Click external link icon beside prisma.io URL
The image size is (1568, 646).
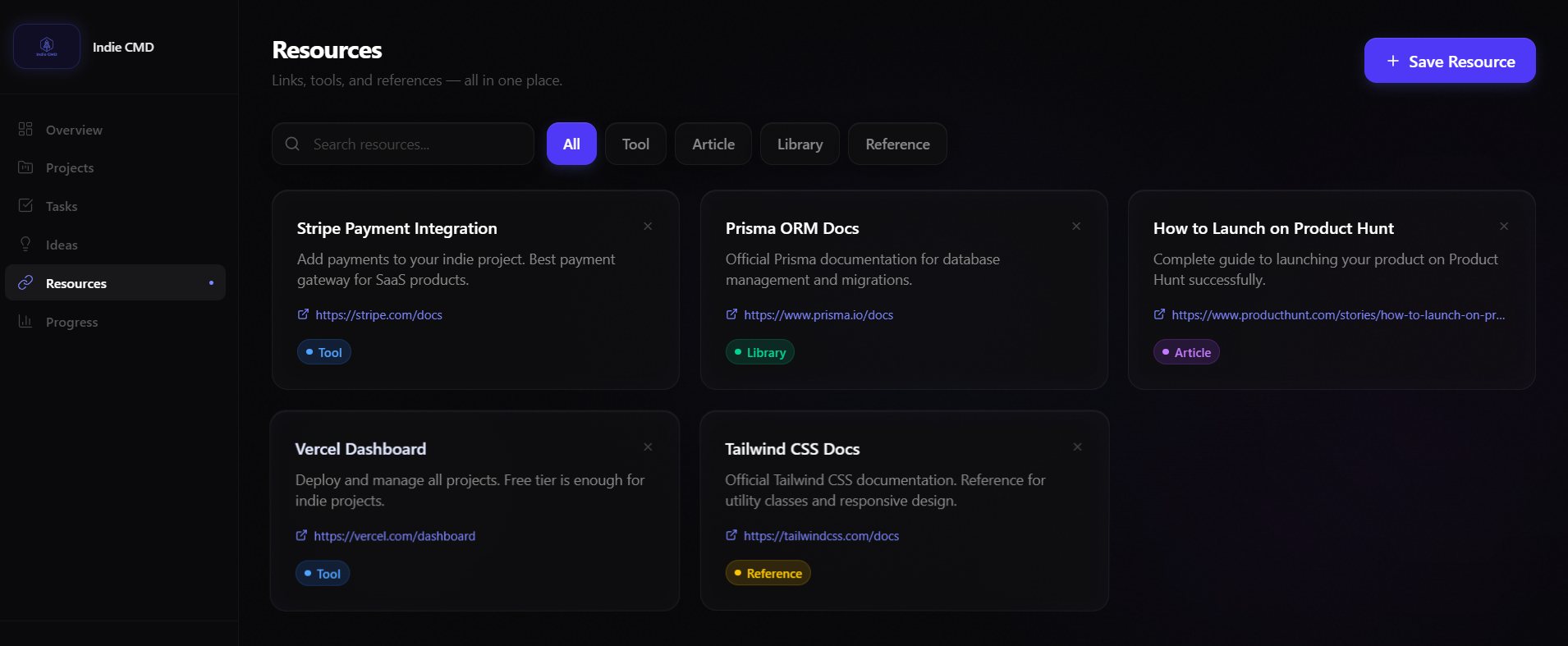point(731,314)
